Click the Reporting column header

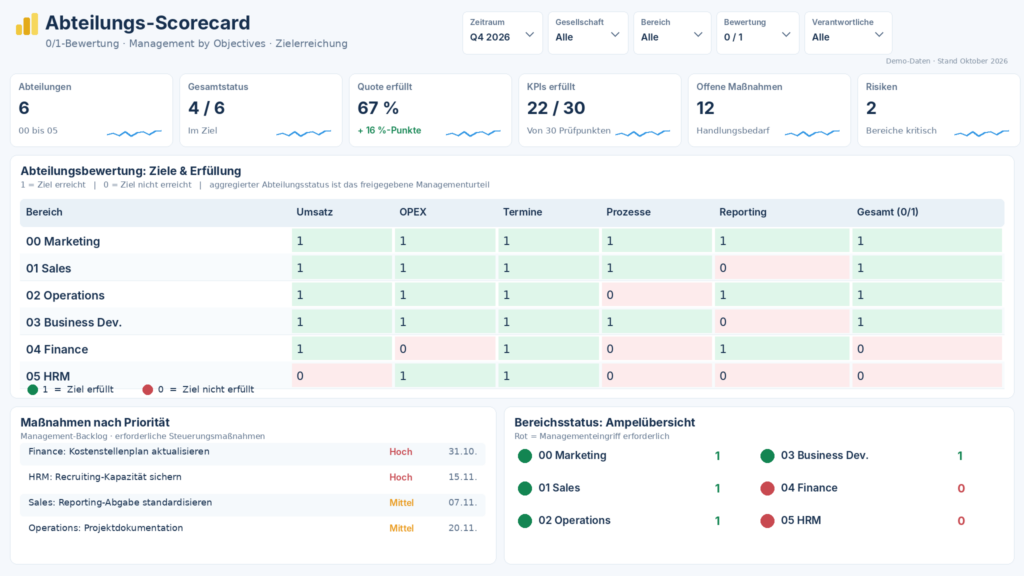[x=743, y=212]
